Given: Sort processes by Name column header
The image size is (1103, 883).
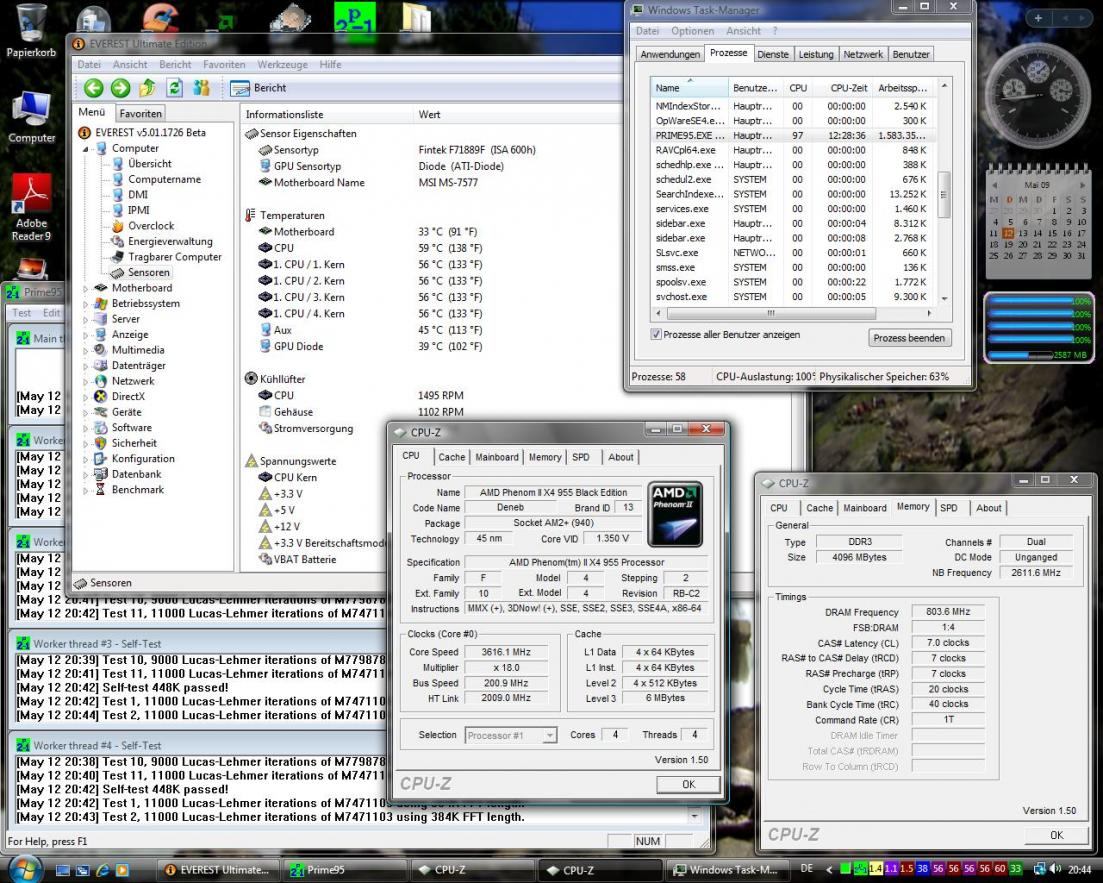Looking at the screenshot, I should coord(689,88).
